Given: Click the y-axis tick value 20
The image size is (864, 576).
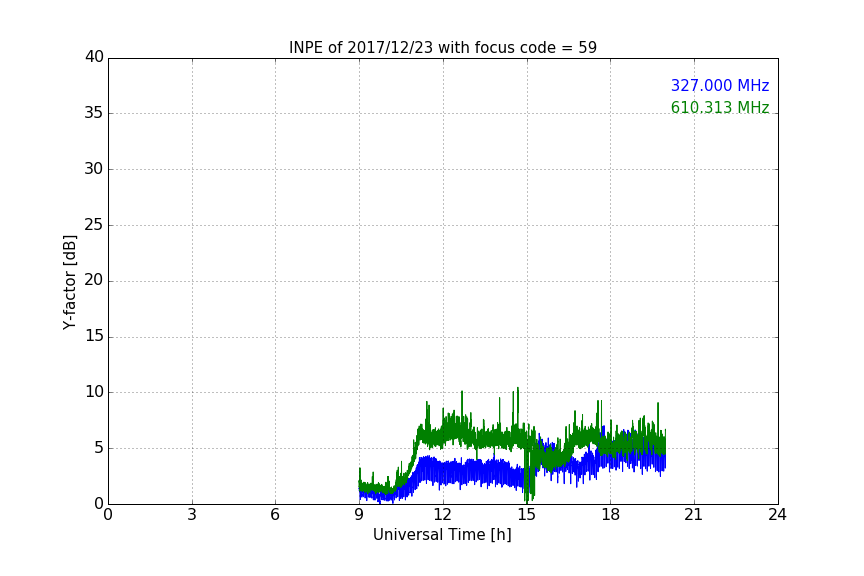Looking at the screenshot, I should [x=94, y=280].
